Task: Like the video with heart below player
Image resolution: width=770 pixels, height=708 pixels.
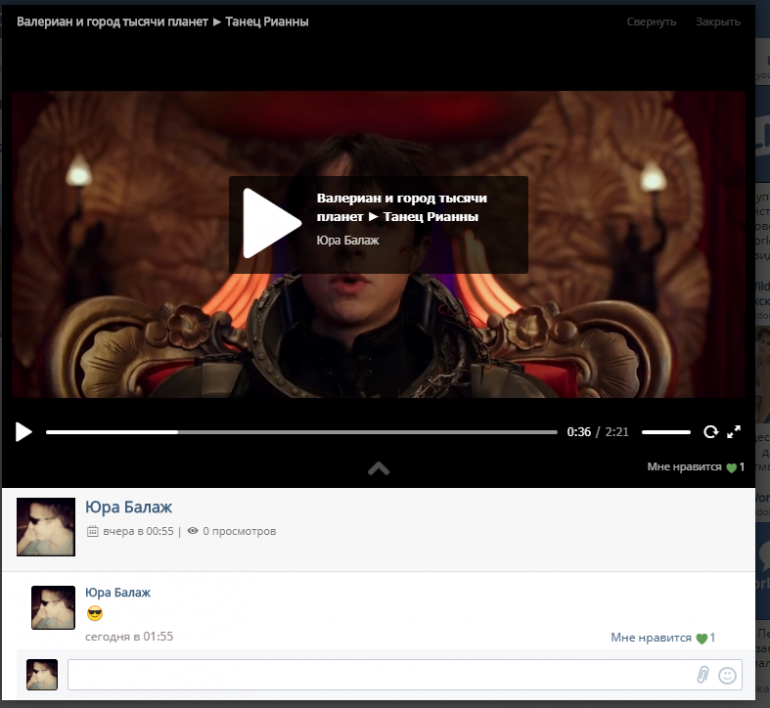Action: click(731, 467)
